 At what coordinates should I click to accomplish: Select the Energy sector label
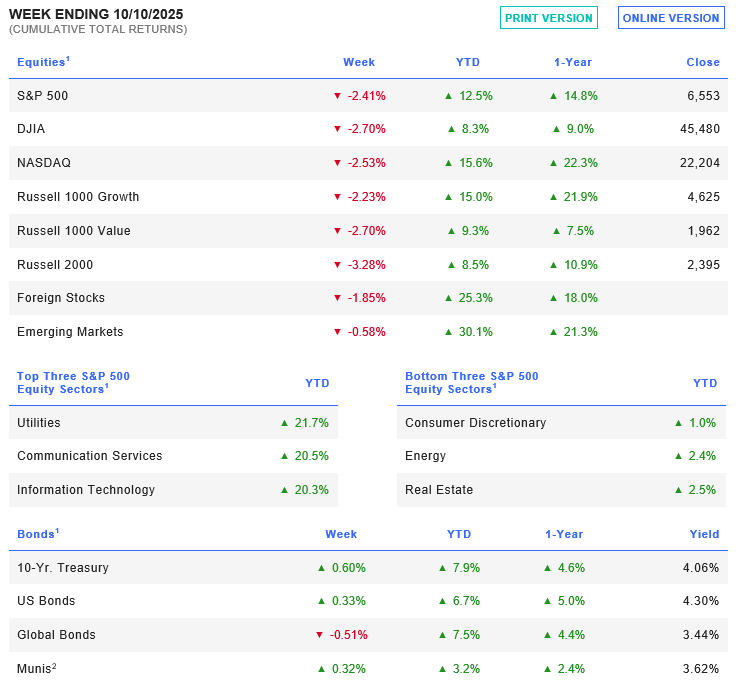tap(426, 455)
